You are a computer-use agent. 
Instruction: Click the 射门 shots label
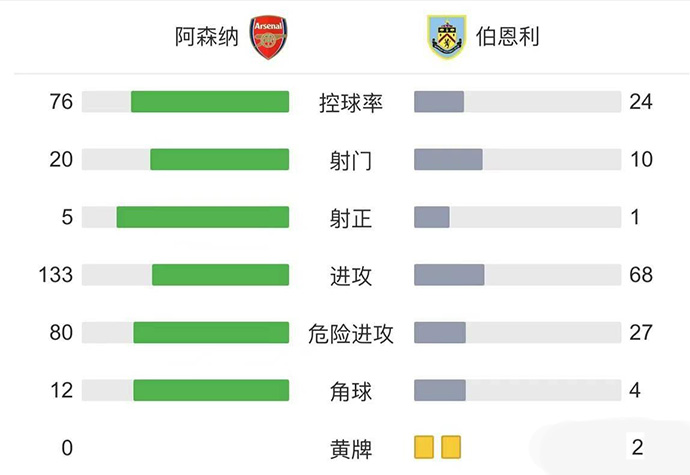coord(351,160)
